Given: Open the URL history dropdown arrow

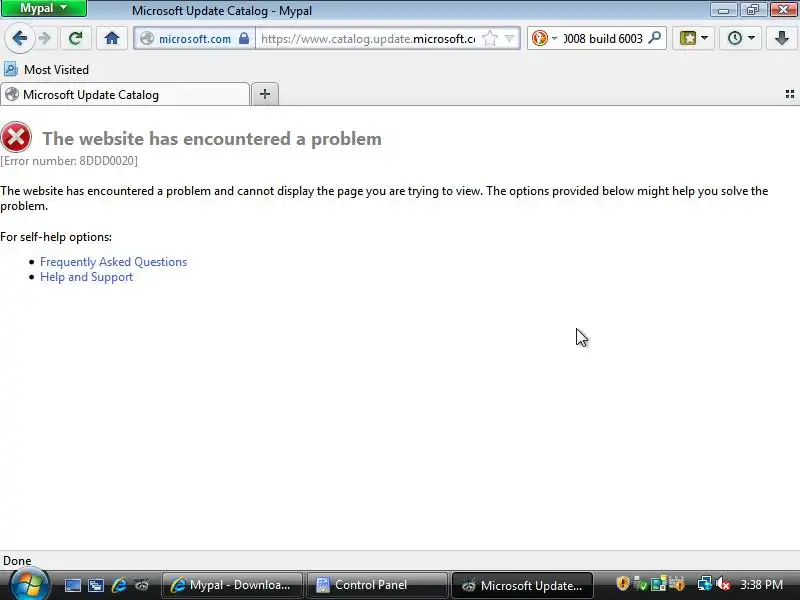Looking at the screenshot, I should tap(509, 39).
